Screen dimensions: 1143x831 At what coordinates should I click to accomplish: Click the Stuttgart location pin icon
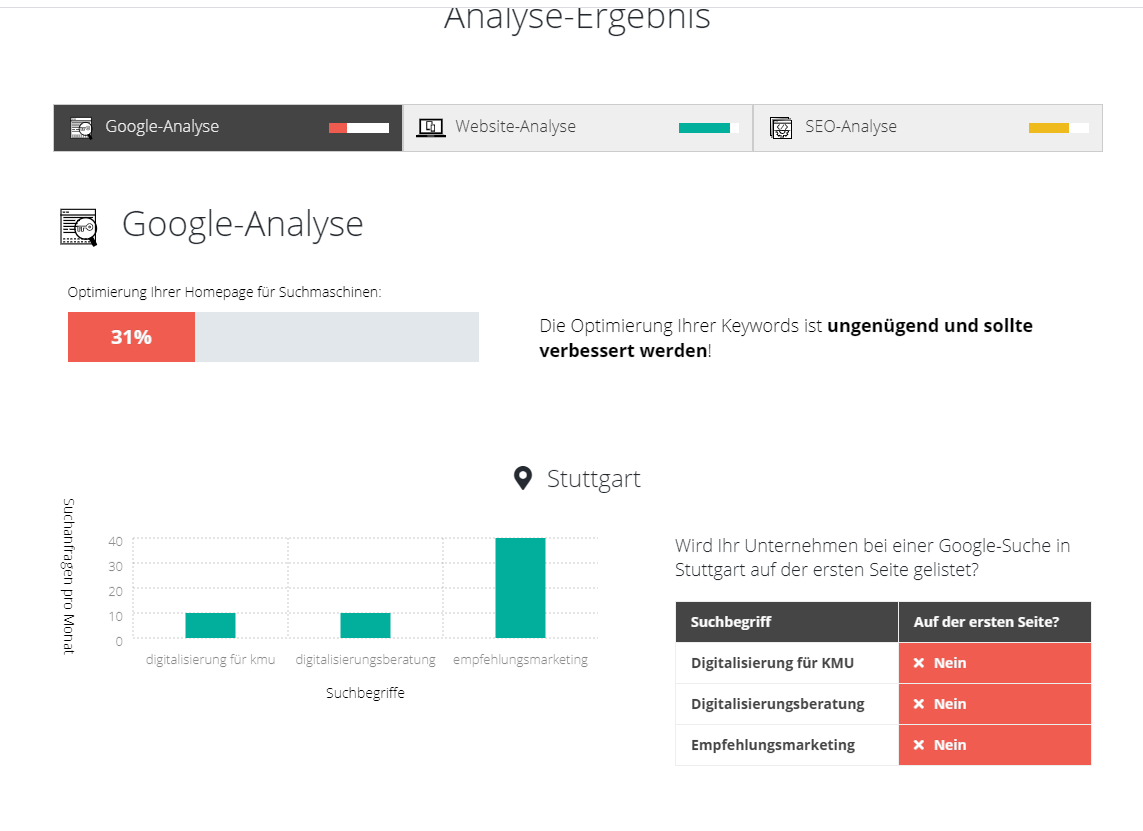point(522,478)
